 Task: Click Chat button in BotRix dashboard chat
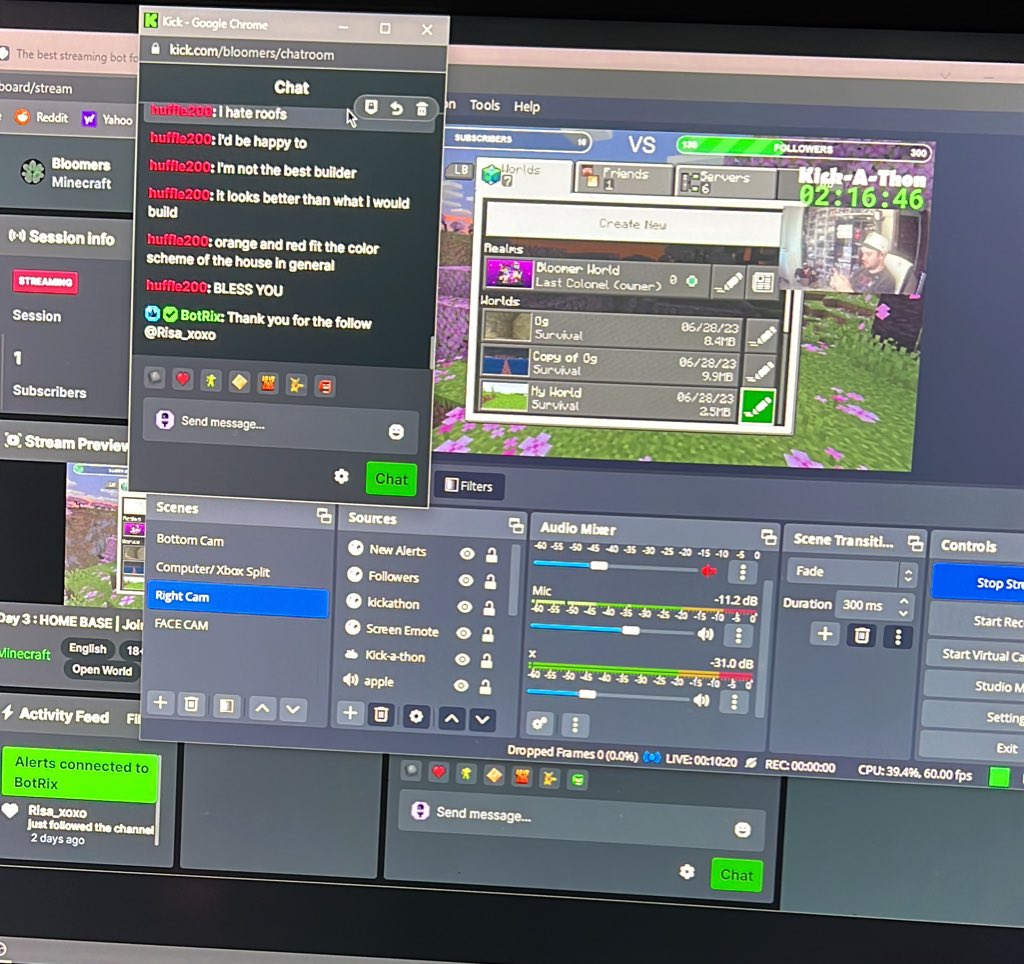pos(737,875)
